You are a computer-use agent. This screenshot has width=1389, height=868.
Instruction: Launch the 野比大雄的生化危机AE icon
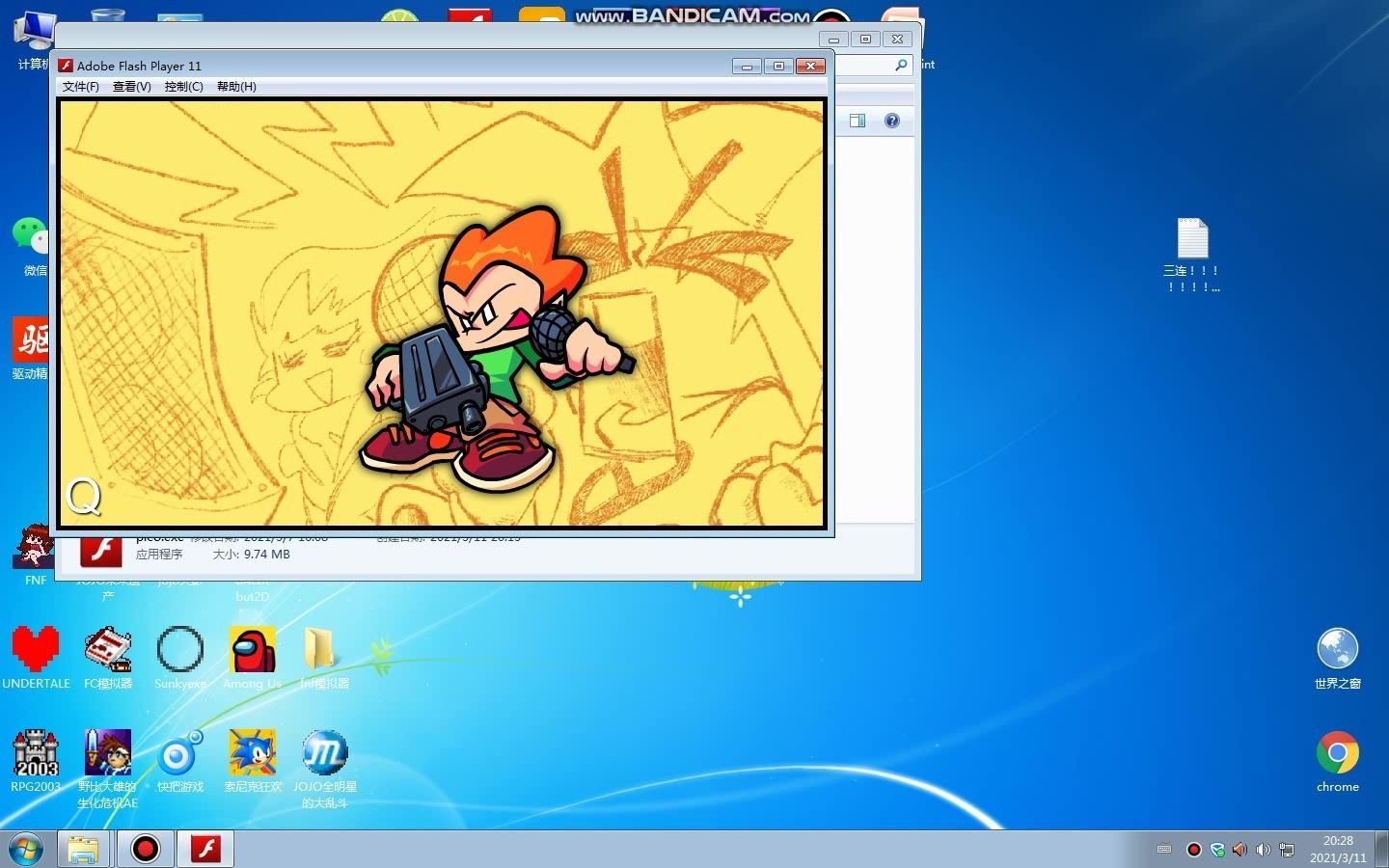(108, 769)
